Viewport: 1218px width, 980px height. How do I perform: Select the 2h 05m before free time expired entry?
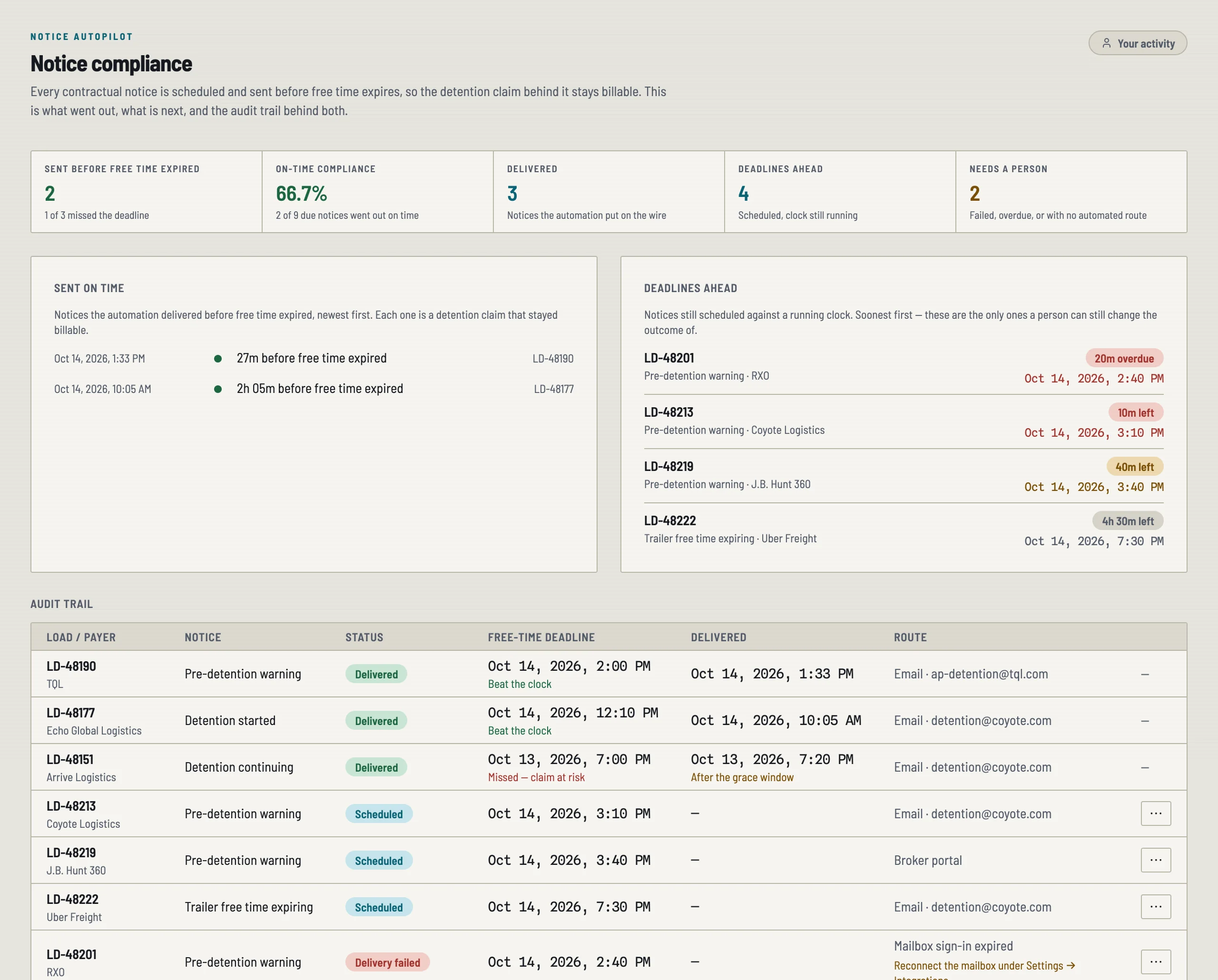320,389
